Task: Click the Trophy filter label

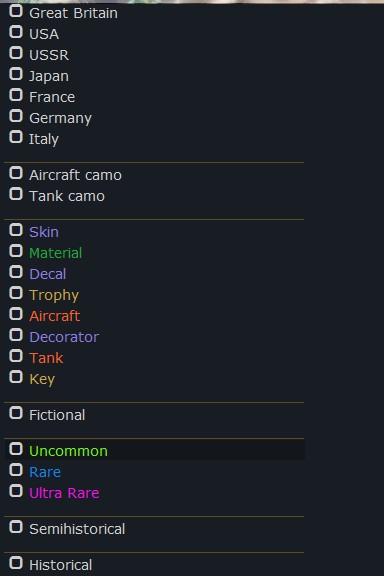Action: click(x=54, y=295)
